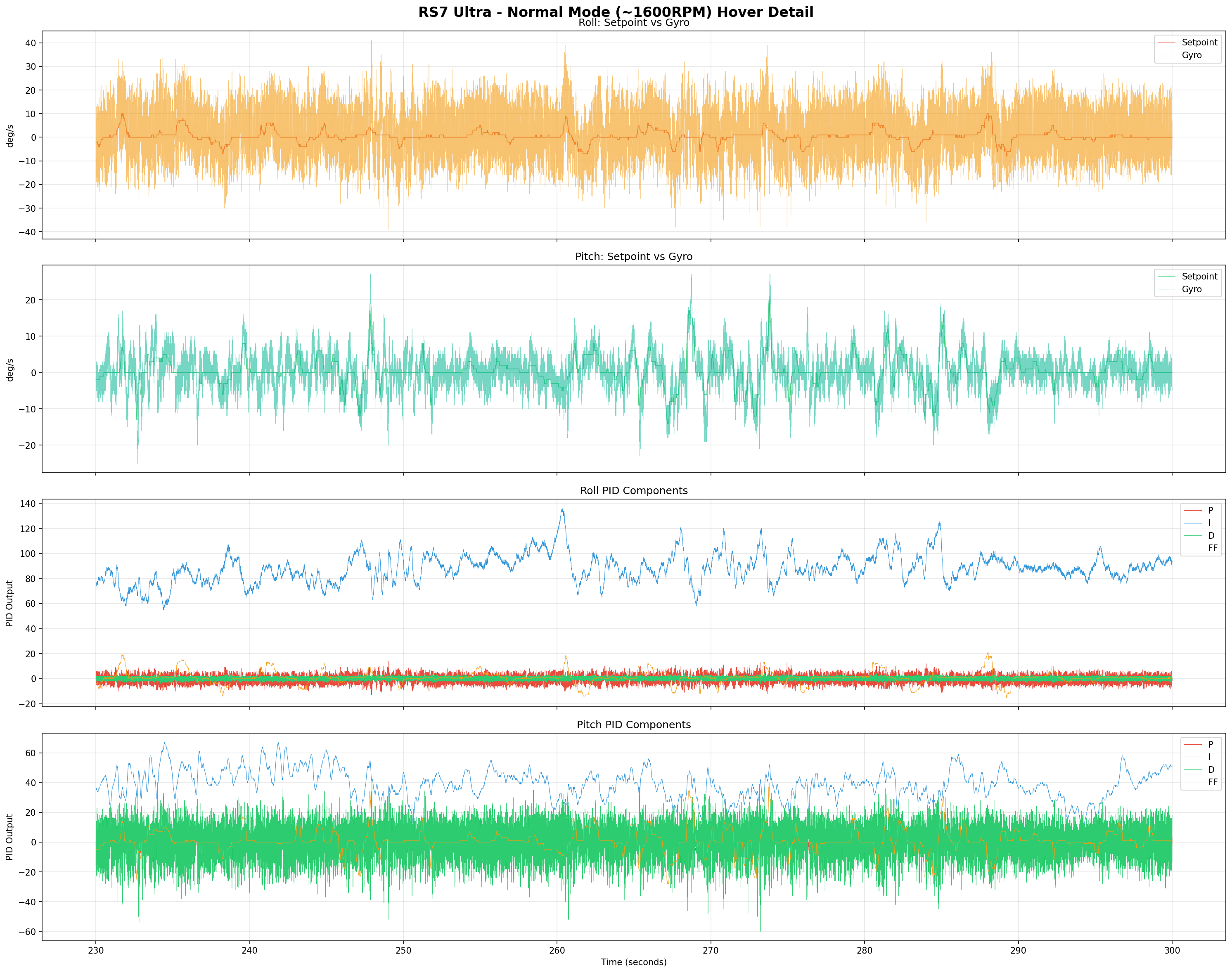Click the figure title "RS7 Ultra - Normal Mode (~1600RPM) Hover Detail"
Image resolution: width=1232 pixels, height=973 pixels.
pyautogui.click(x=616, y=12)
